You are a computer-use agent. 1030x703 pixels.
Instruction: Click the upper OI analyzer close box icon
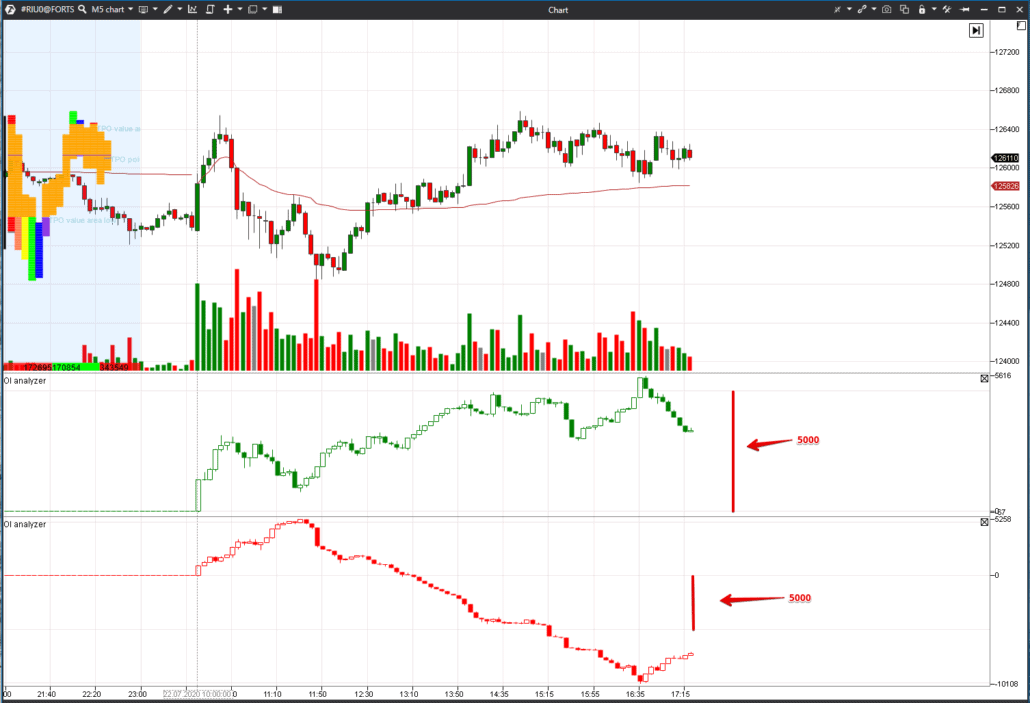pyautogui.click(x=983, y=378)
